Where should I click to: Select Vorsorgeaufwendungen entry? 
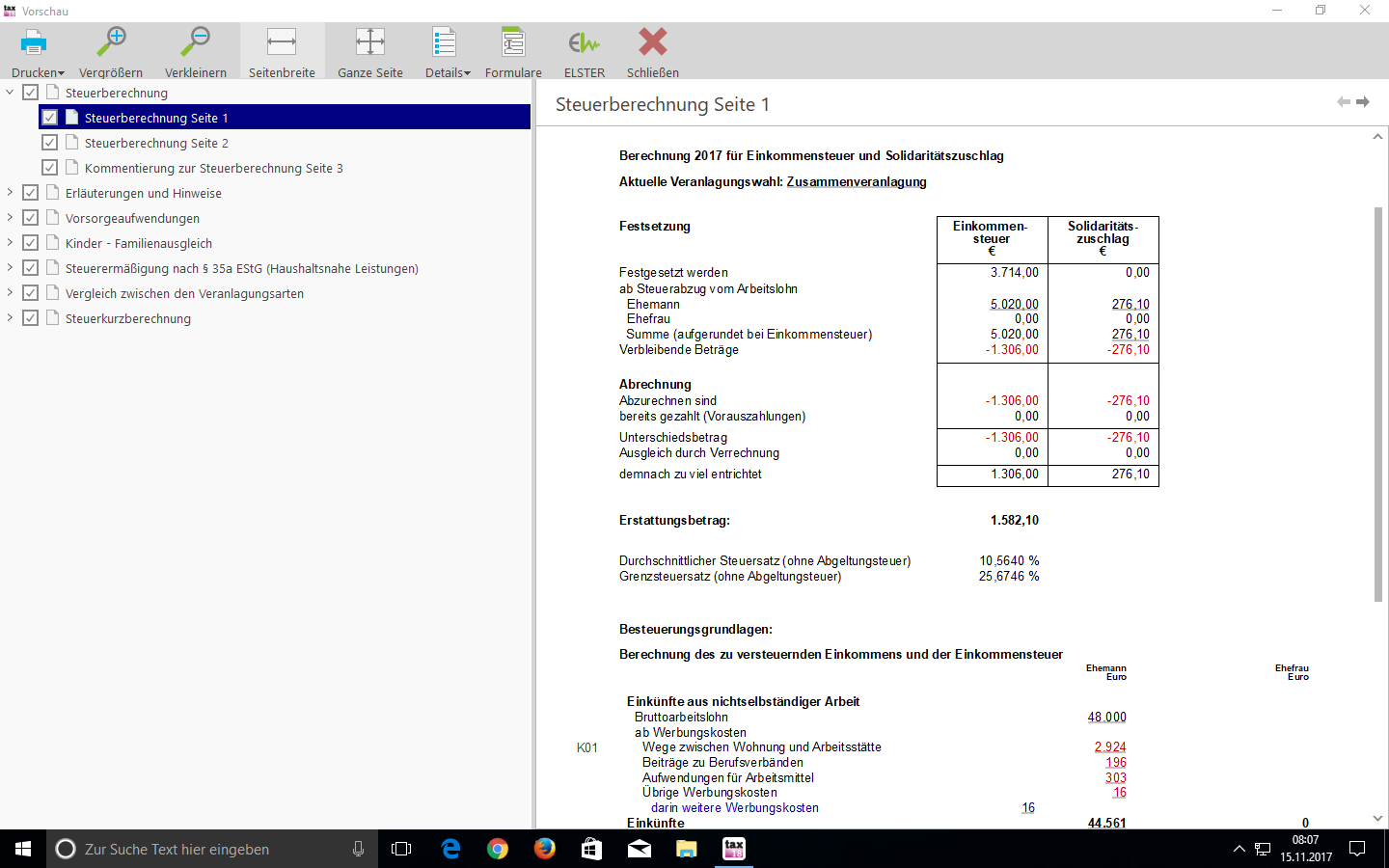pos(133,218)
